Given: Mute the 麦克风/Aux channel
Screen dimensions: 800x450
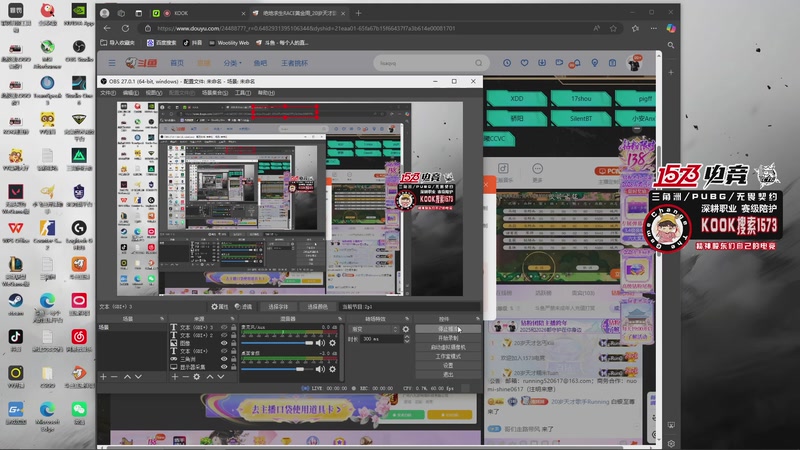Looking at the screenshot, I should [x=320, y=343].
